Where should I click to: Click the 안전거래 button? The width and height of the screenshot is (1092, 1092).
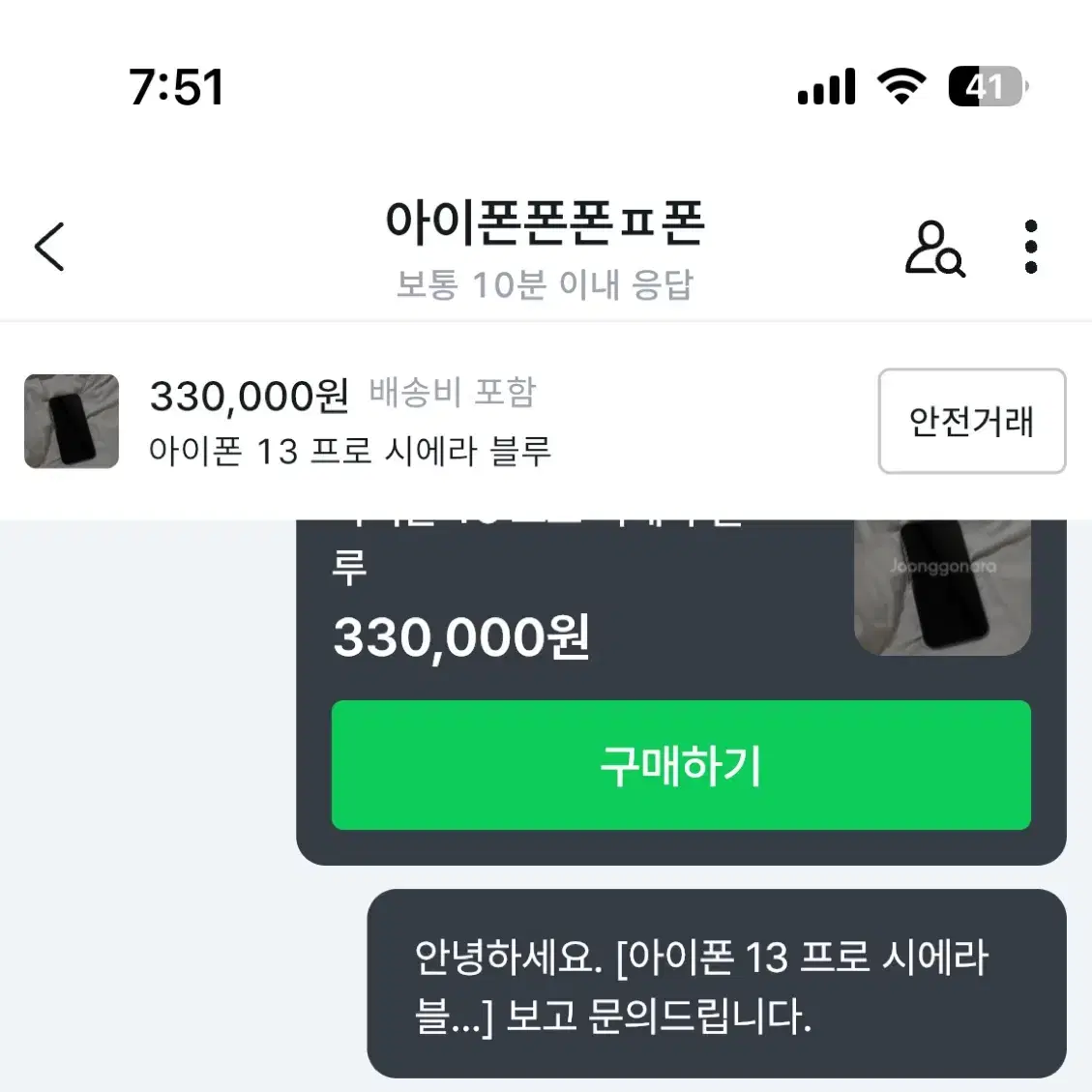[971, 422]
